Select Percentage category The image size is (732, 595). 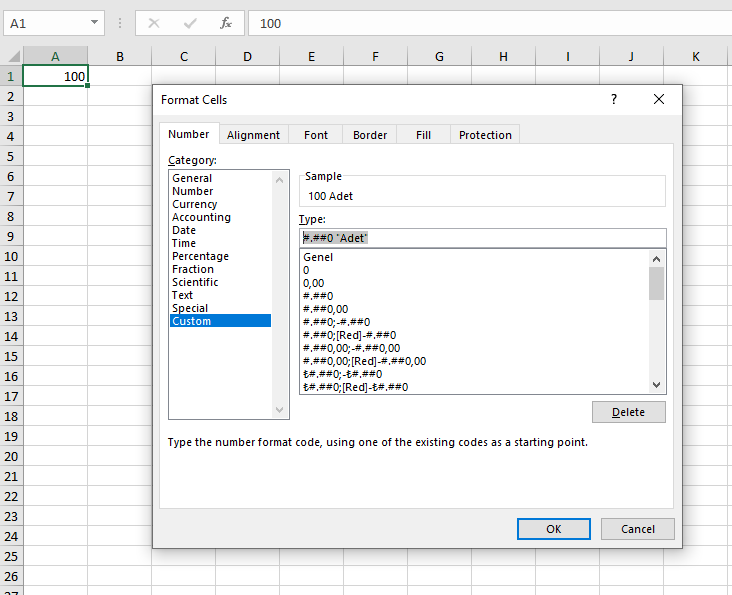[200, 256]
